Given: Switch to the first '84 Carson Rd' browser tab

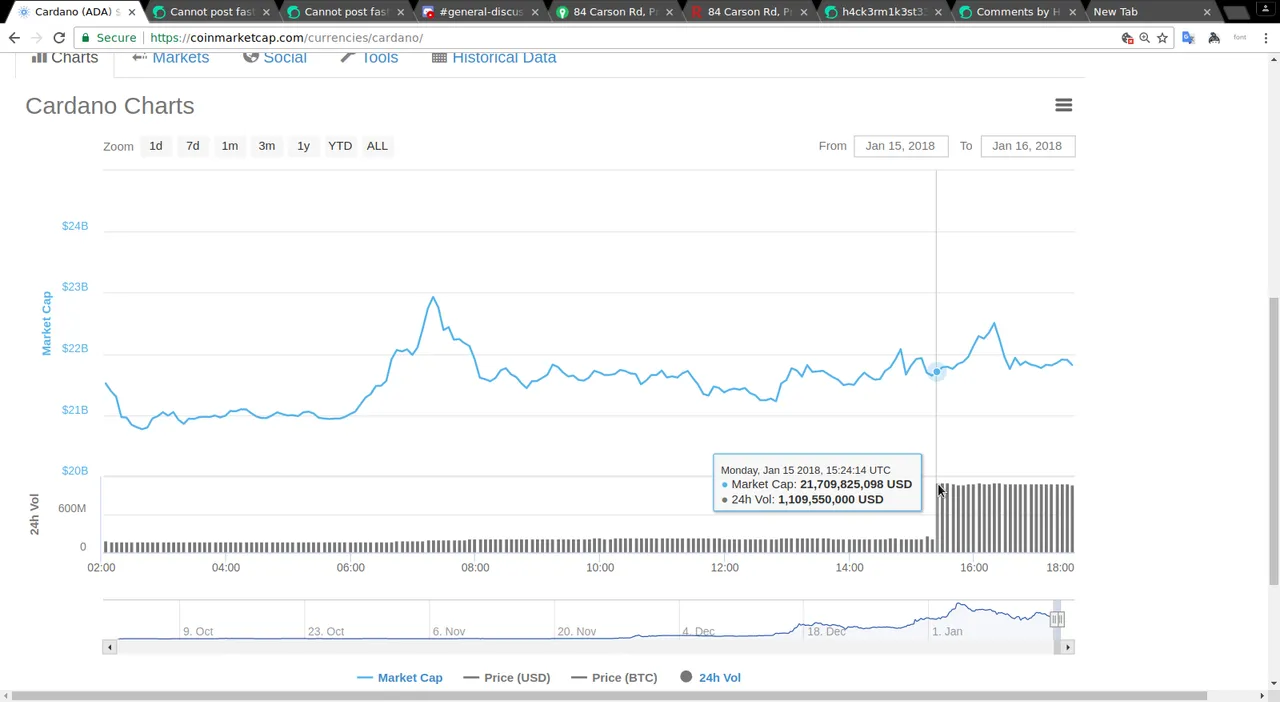Looking at the screenshot, I should (614, 12).
